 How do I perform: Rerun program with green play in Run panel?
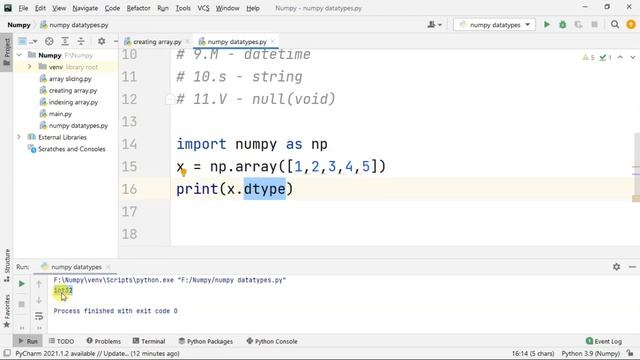(x=22, y=284)
